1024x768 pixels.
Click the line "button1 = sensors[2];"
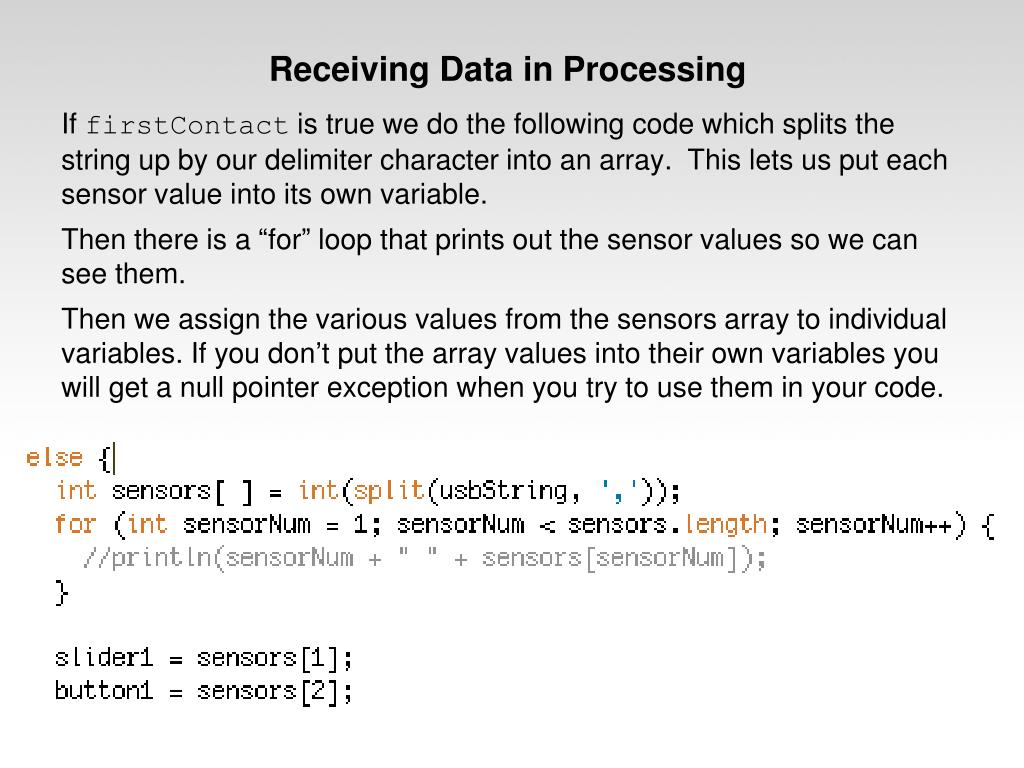(204, 691)
